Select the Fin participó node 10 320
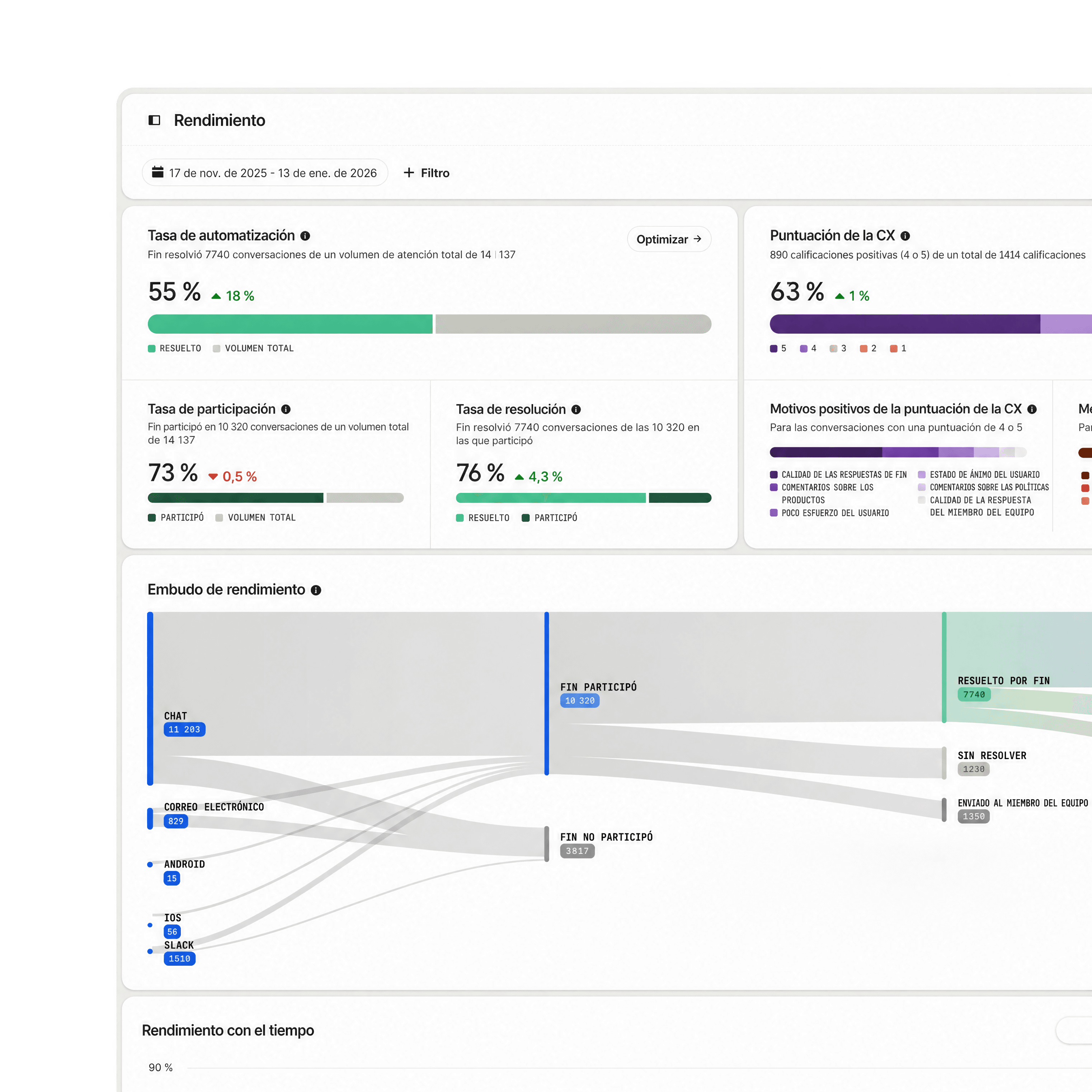 580,701
